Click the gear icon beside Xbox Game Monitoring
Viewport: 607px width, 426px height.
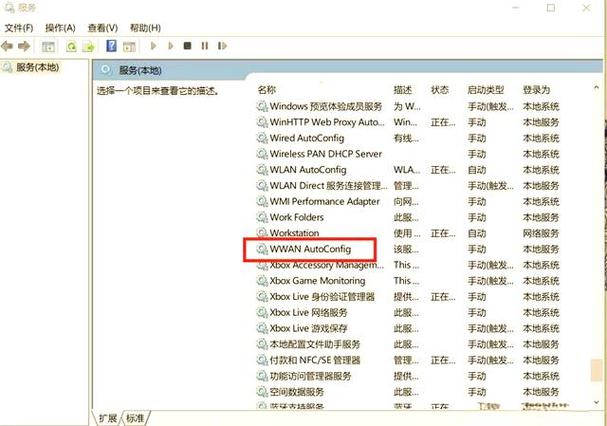pos(262,281)
